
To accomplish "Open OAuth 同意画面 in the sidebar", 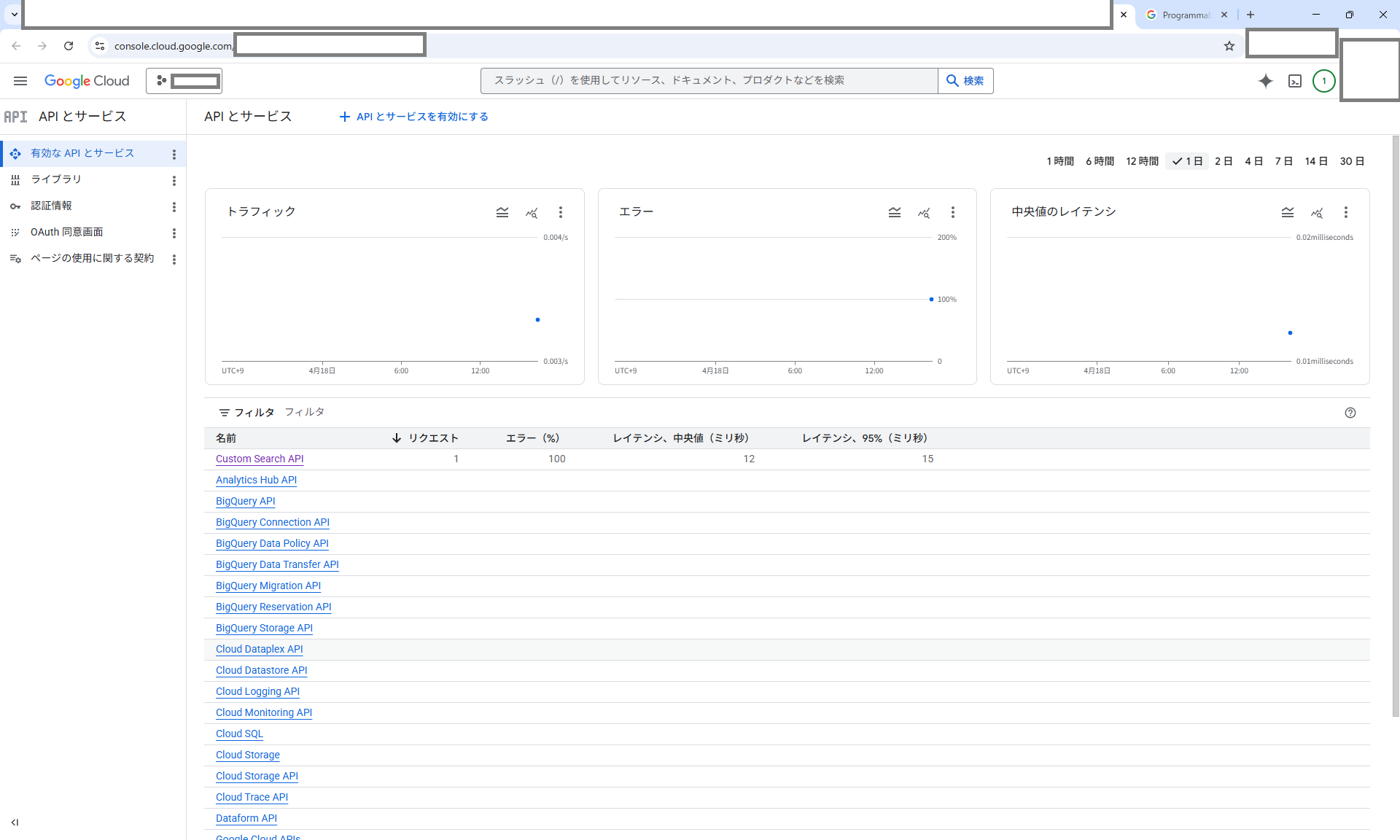I will coord(66,232).
